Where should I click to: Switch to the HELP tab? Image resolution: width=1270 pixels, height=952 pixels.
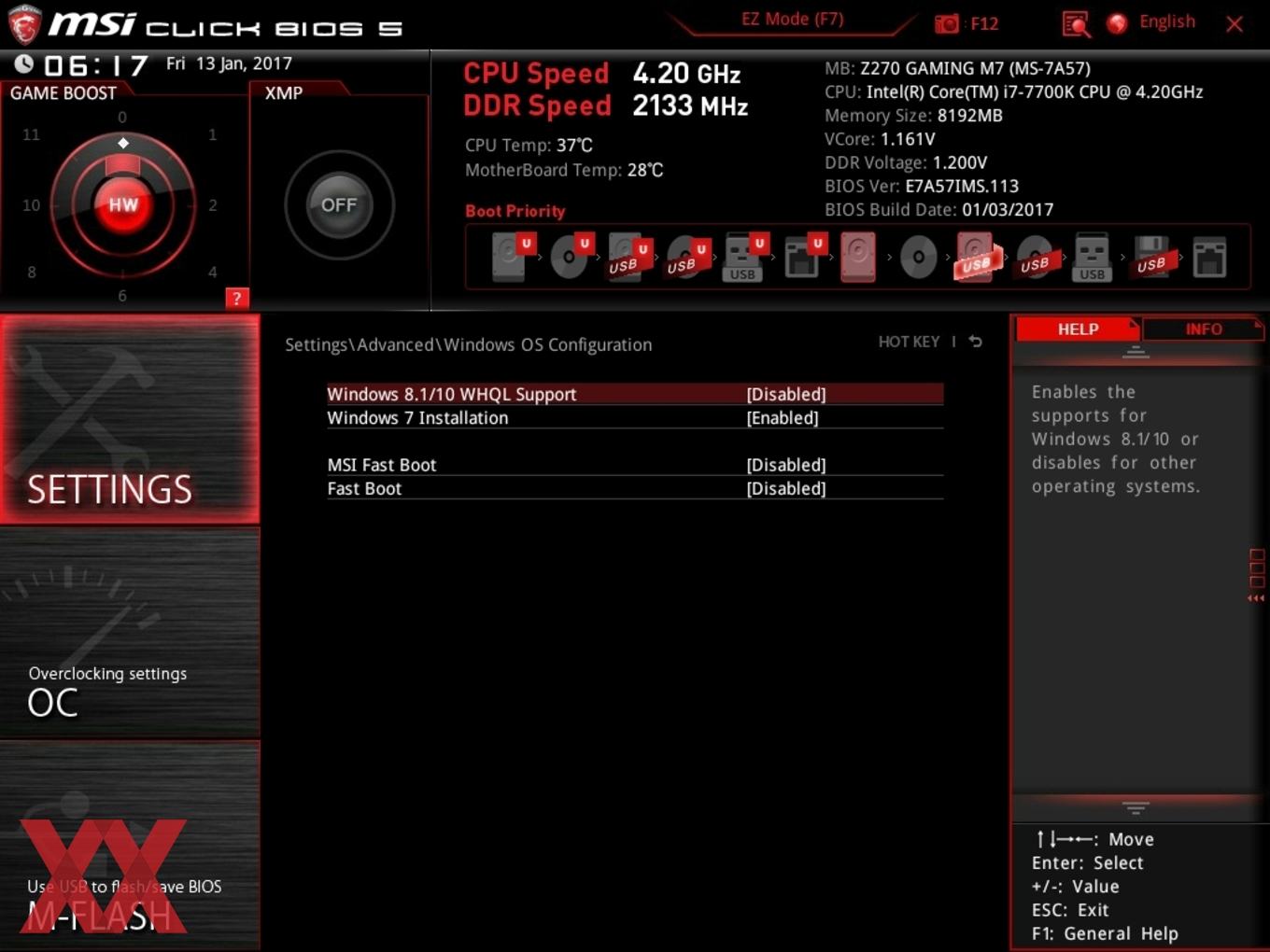(x=1078, y=329)
